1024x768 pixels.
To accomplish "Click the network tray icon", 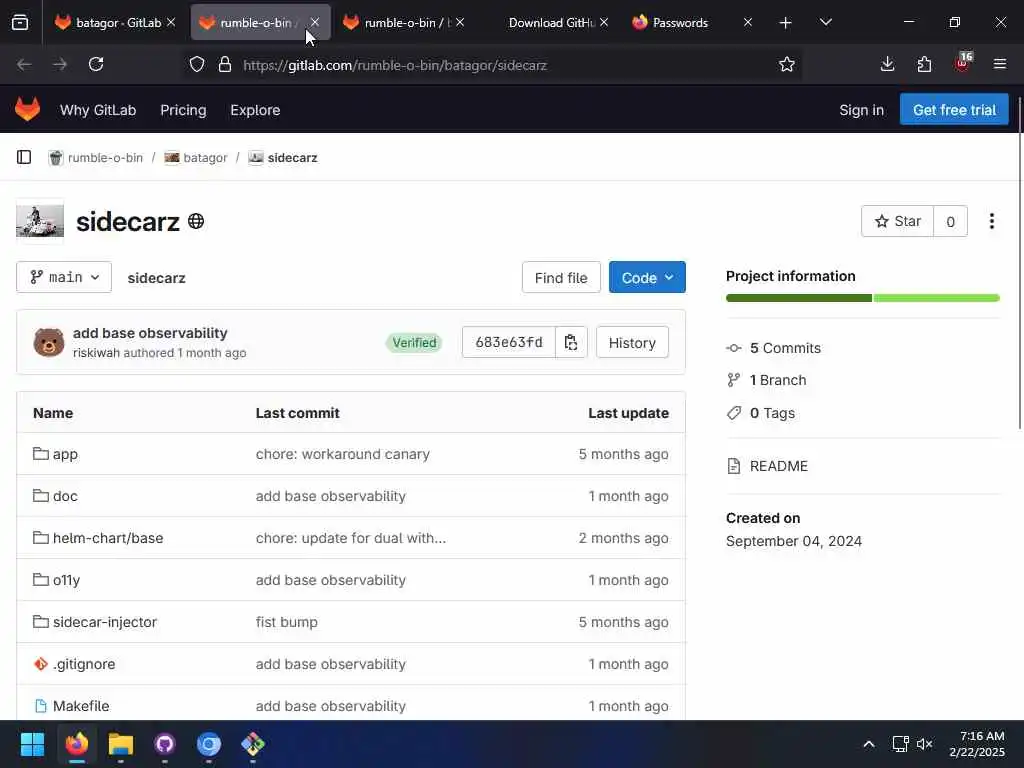I will point(900,744).
